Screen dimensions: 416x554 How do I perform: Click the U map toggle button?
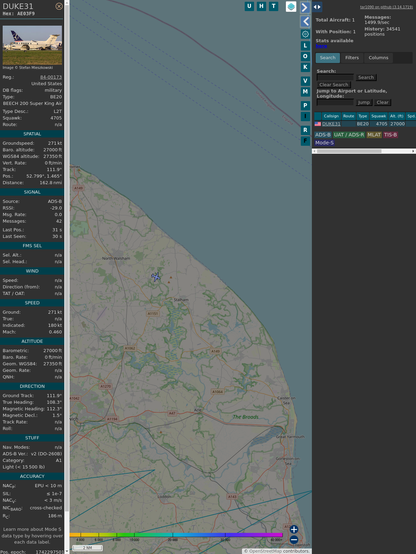coord(249,6)
